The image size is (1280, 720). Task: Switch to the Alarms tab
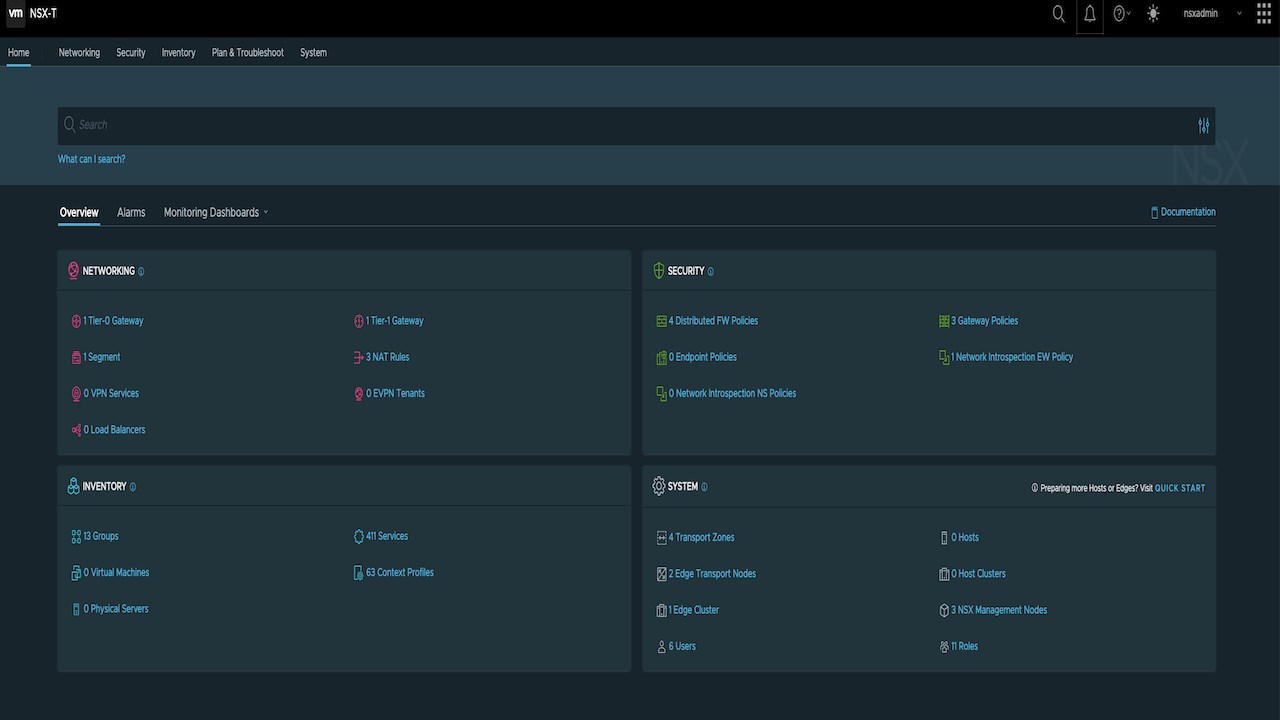131,212
